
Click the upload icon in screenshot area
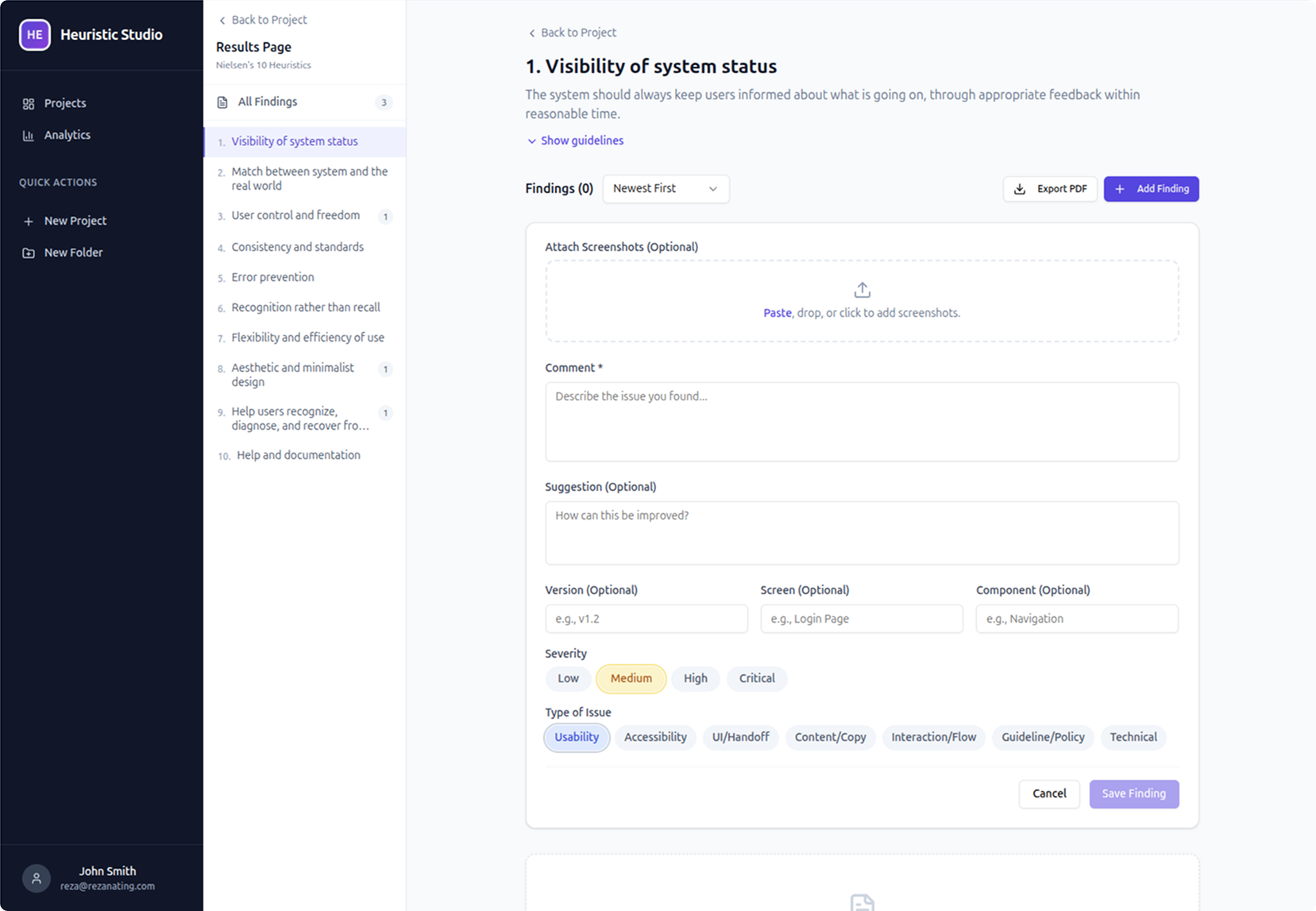click(x=862, y=289)
